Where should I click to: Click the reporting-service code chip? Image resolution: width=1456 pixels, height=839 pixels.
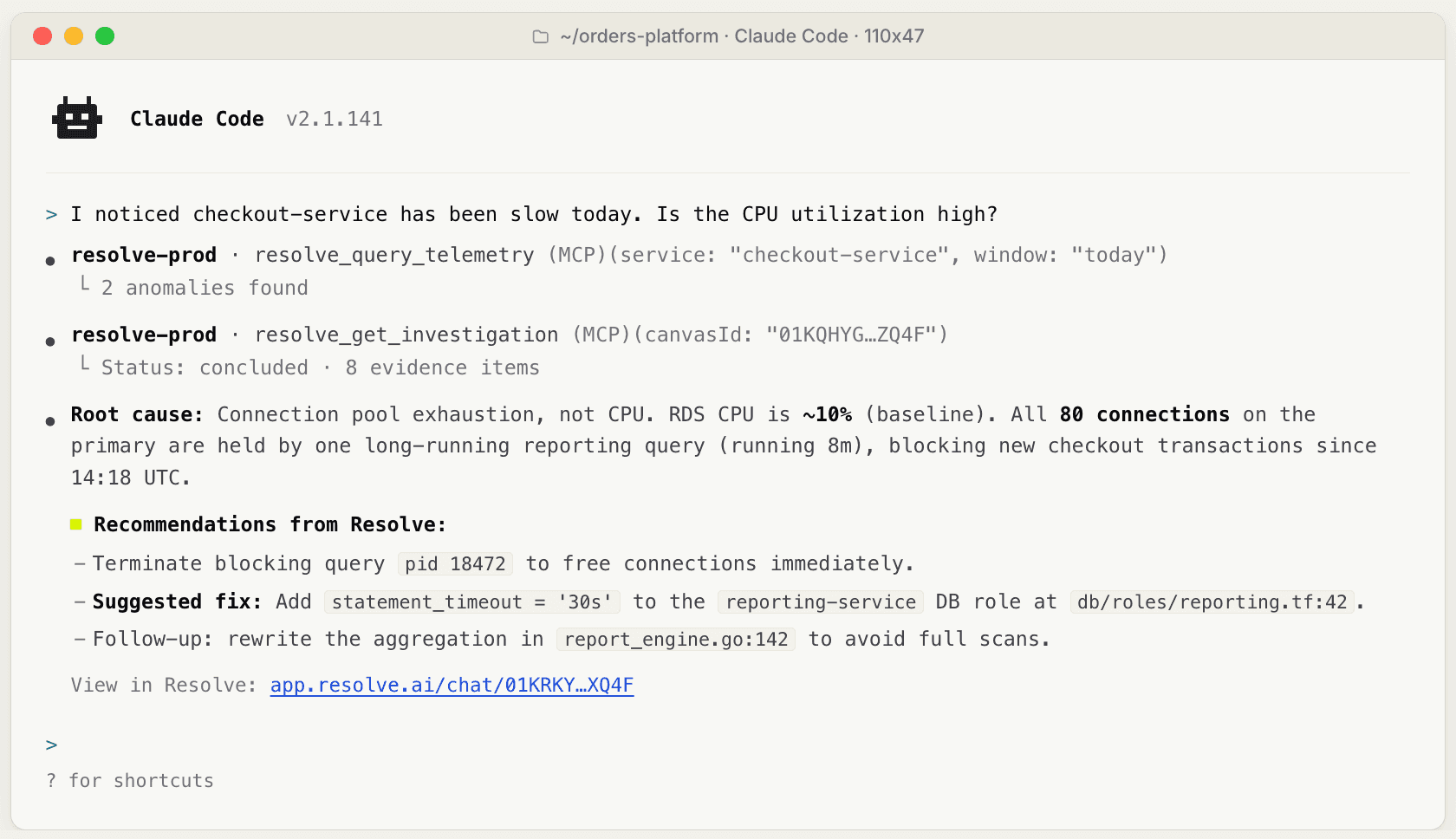(821, 602)
